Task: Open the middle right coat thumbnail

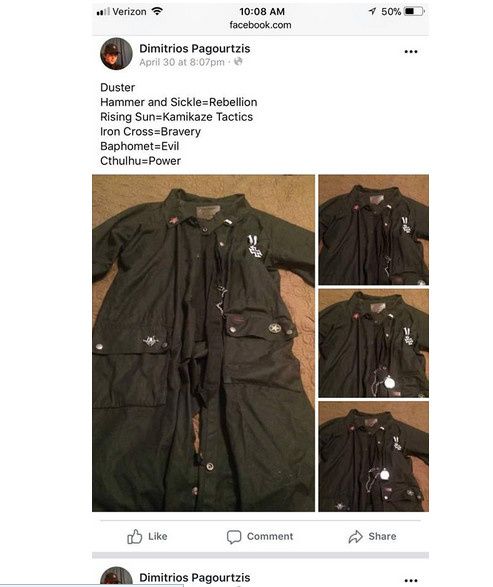Action: [x=374, y=343]
